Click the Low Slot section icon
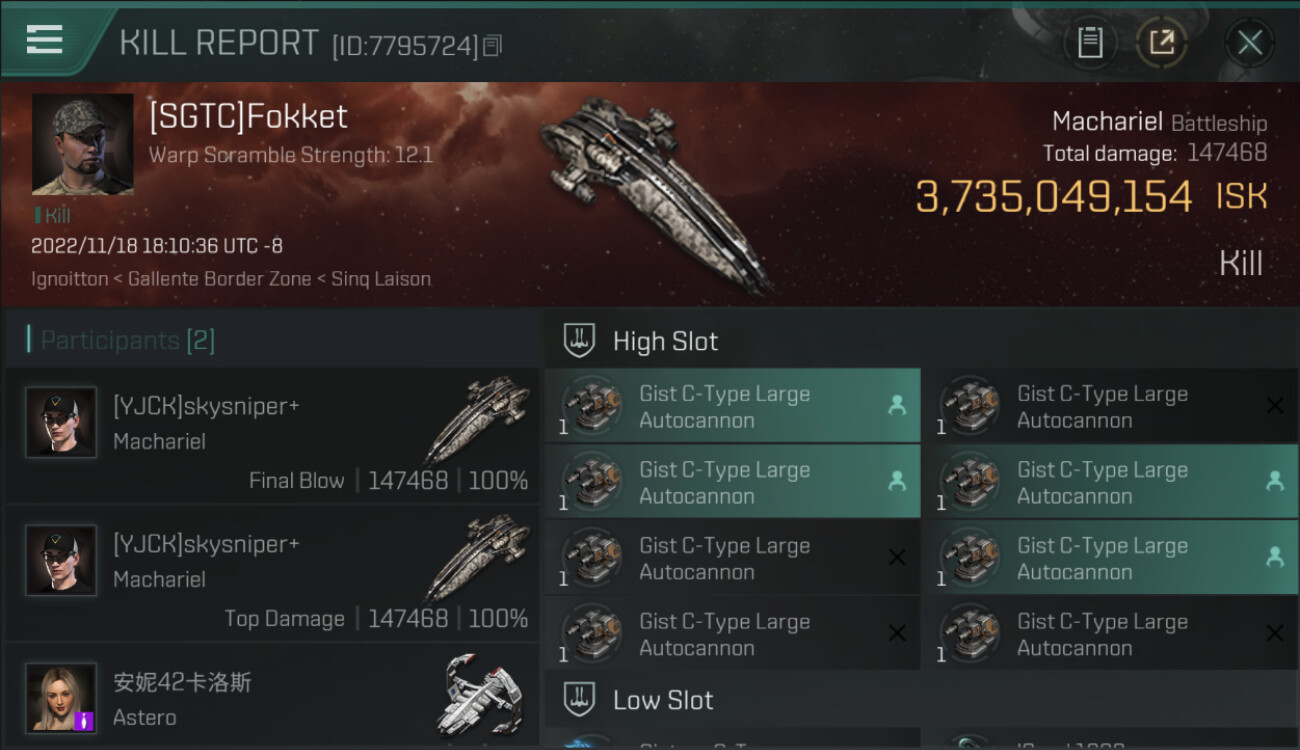The height and width of the screenshot is (750, 1300). click(x=580, y=699)
